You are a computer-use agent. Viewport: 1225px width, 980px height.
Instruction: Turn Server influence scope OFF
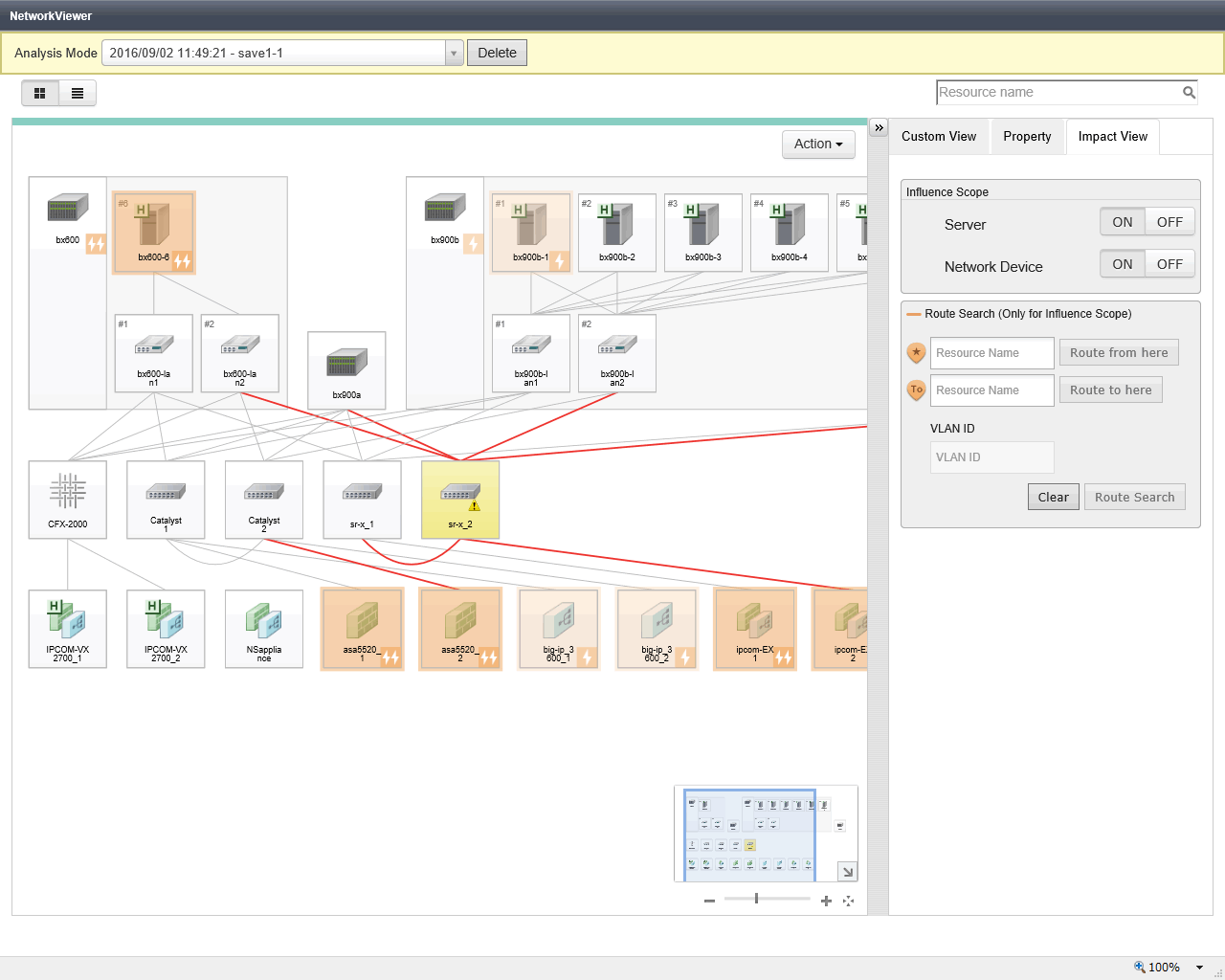coord(1169,222)
